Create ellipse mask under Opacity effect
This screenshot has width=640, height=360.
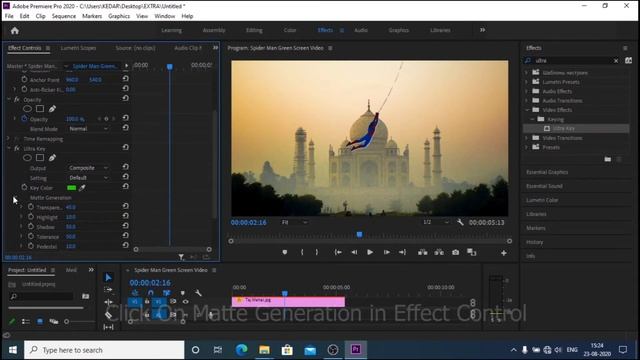tap(27, 109)
